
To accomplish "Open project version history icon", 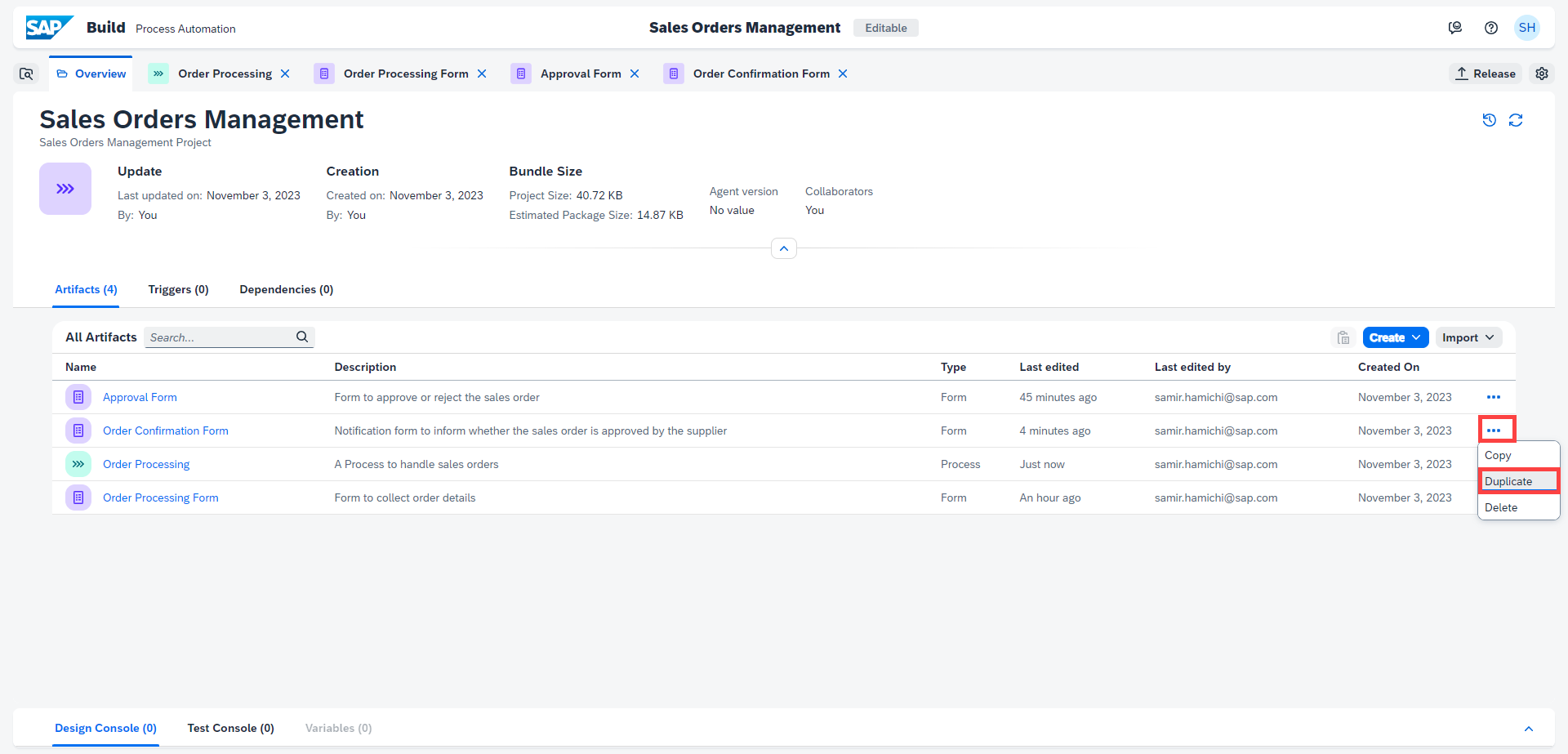I will [x=1490, y=120].
